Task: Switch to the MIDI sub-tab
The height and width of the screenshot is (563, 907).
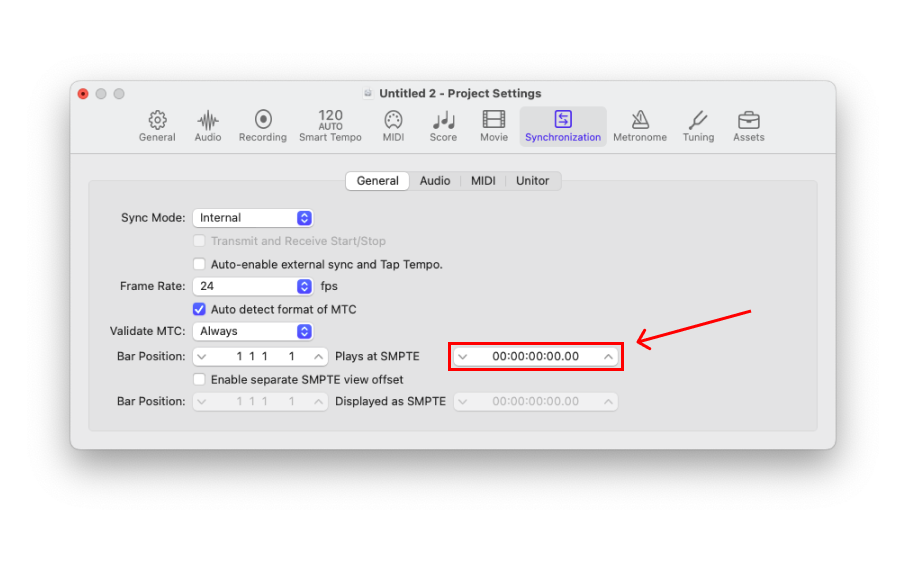Action: tap(483, 181)
